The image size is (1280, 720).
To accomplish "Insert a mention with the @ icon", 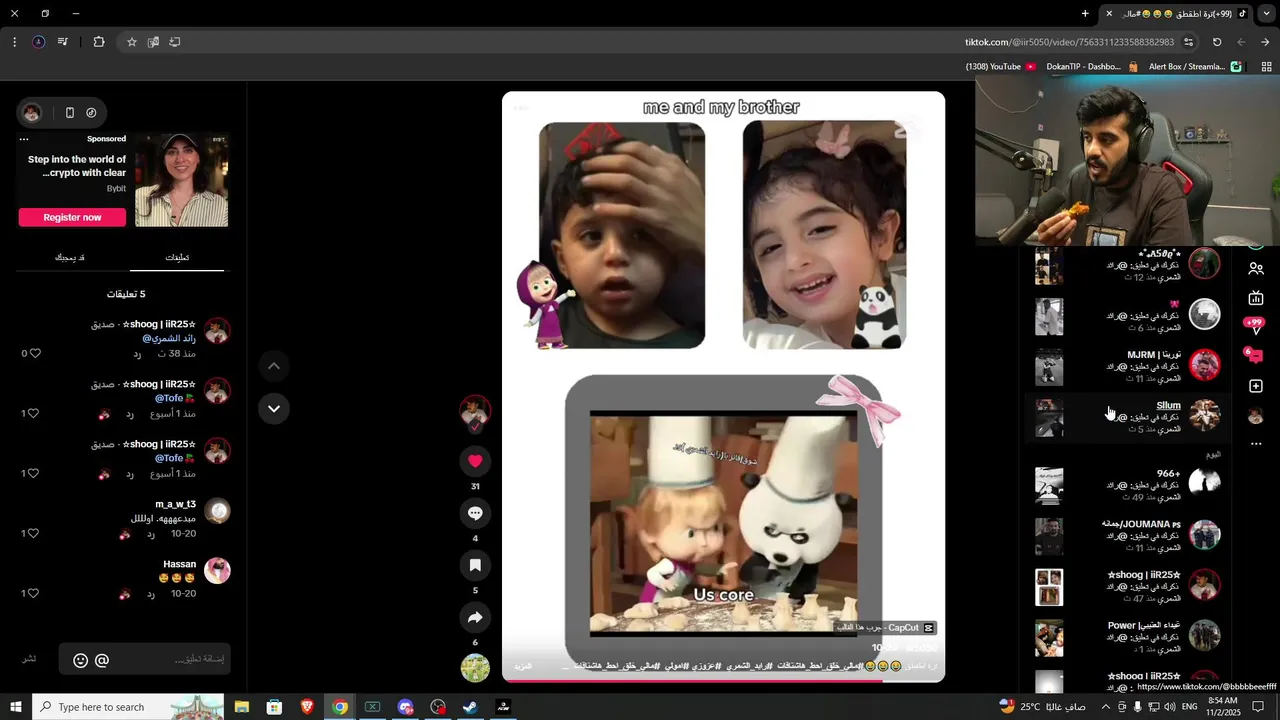I will pyautogui.click(x=102, y=660).
